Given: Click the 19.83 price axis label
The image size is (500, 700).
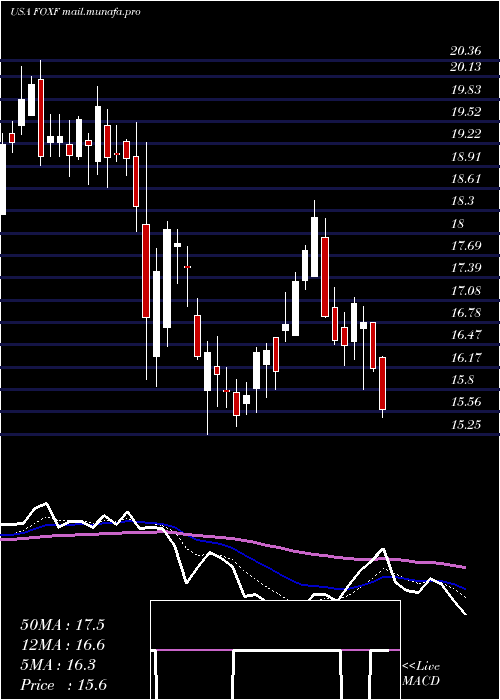Looking at the screenshot, I should pos(466,90).
